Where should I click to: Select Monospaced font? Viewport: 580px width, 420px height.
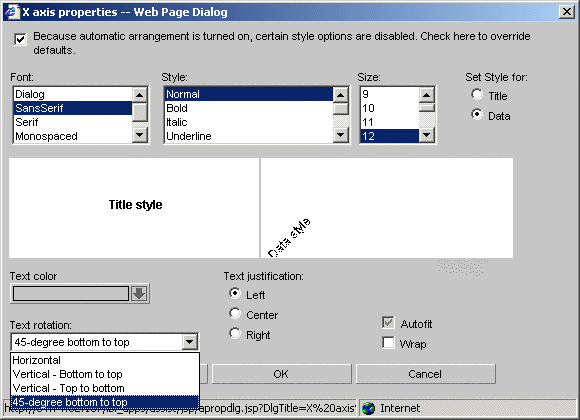pos(72,136)
